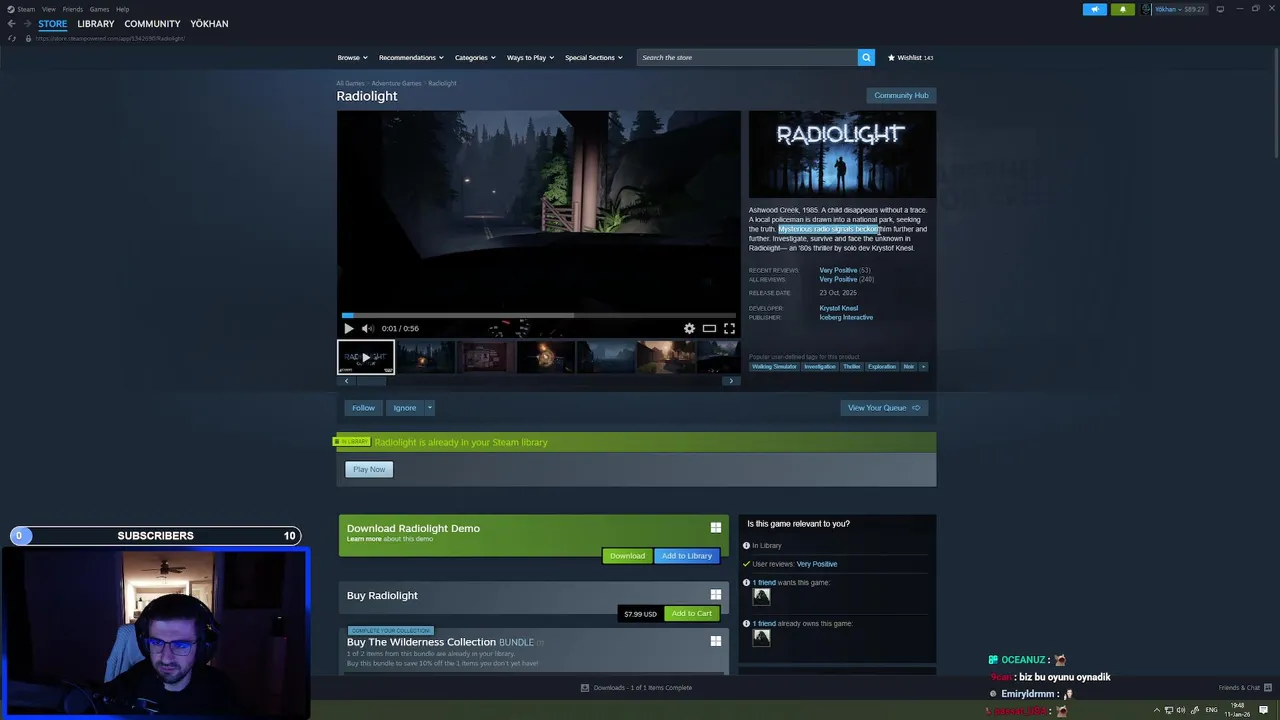Show hidden system tray icons
This screenshot has width=1280, height=720.
pos(1157,710)
